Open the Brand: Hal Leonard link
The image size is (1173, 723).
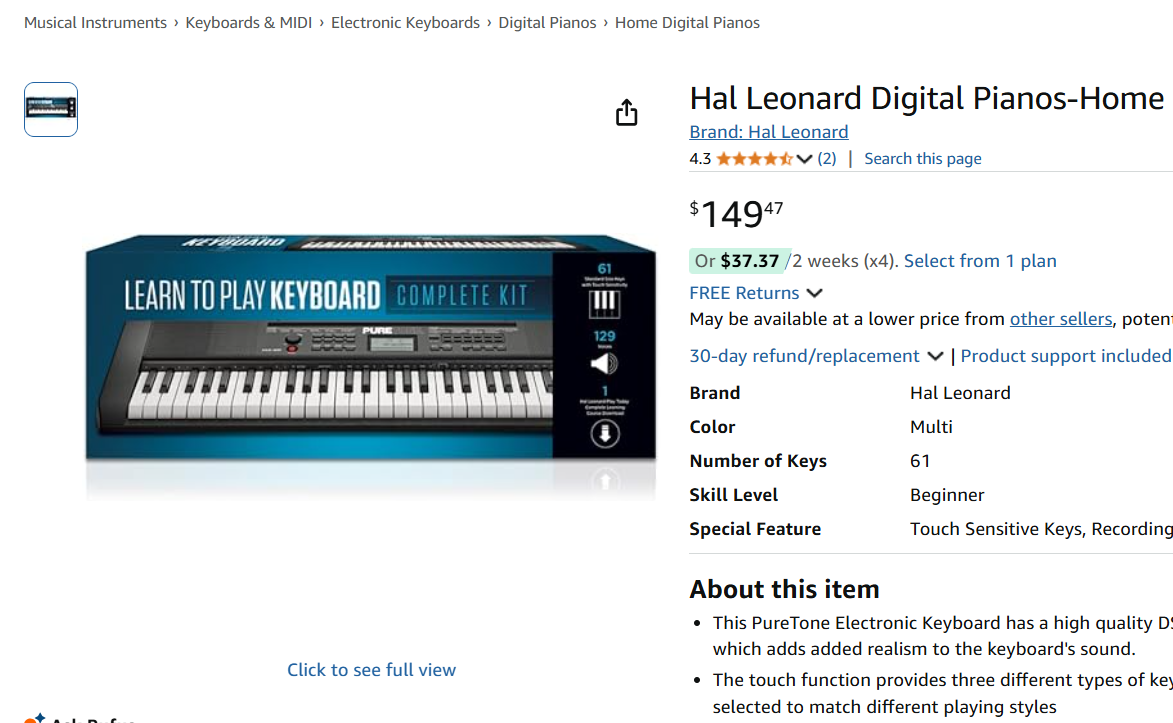point(768,131)
